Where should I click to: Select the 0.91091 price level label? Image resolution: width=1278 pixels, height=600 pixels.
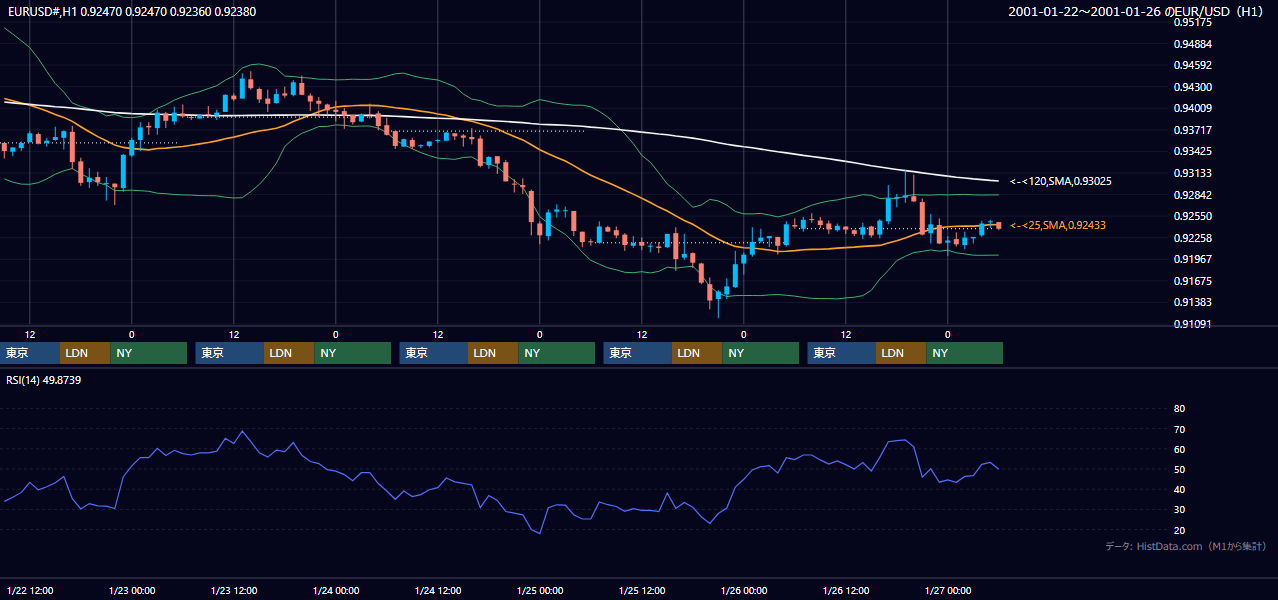(1192, 324)
